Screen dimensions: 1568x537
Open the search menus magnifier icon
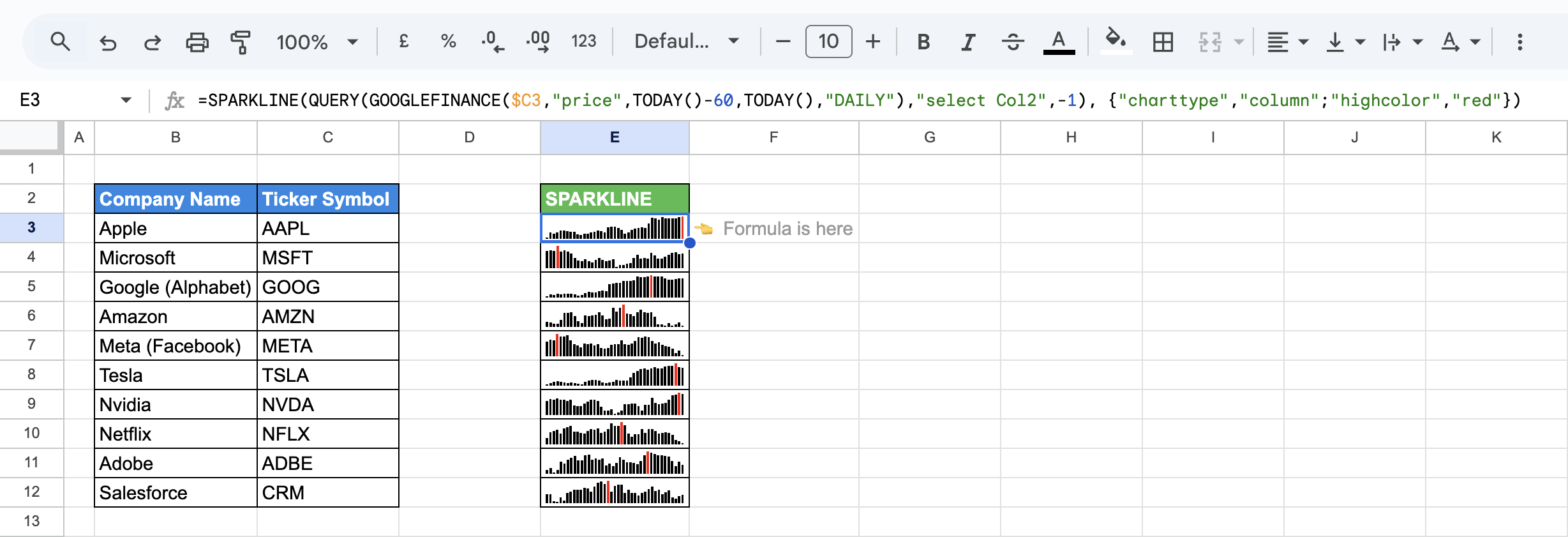click(61, 42)
